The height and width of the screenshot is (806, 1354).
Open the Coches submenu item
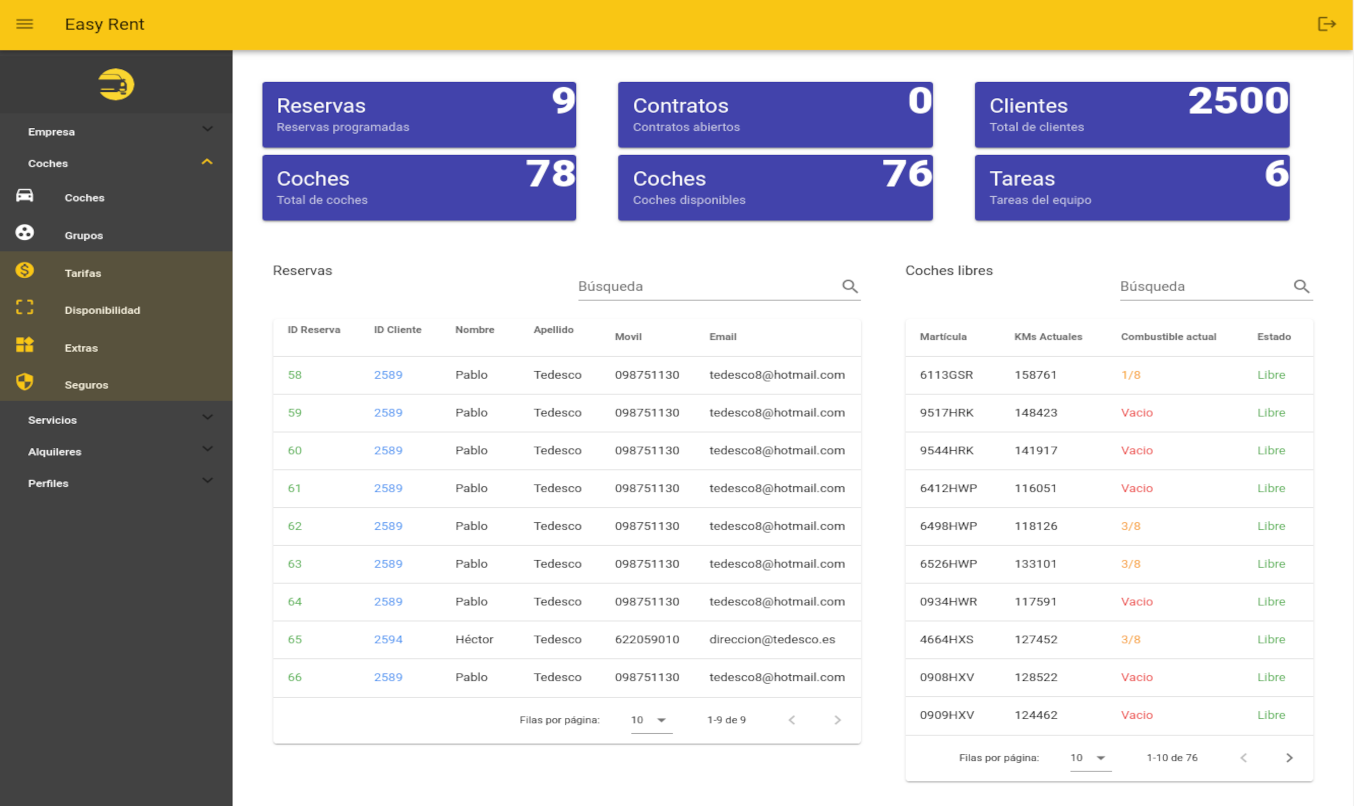pos(116,197)
